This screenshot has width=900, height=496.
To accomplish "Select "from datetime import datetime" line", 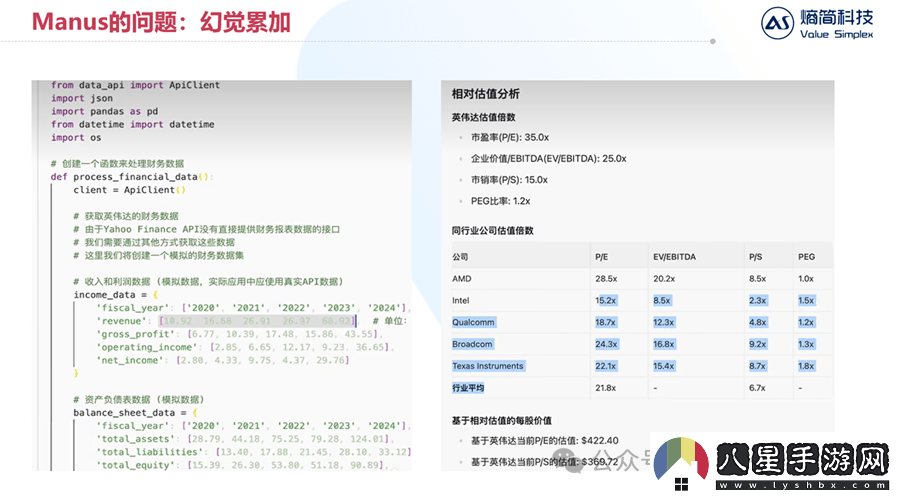I will [x=133, y=125].
